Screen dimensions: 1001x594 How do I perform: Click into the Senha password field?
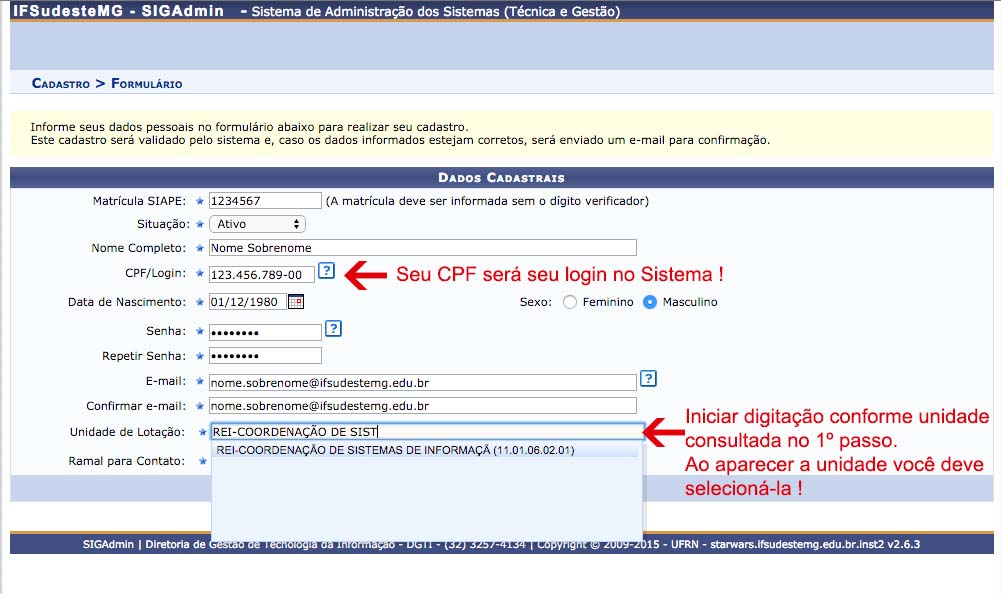(x=265, y=332)
